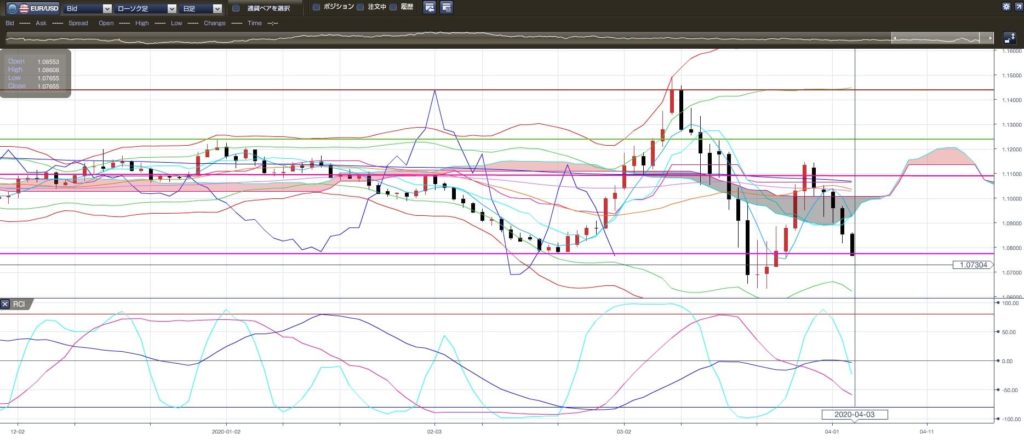Click the OHLC info box
The width and height of the screenshot is (1024, 447).
35,73
